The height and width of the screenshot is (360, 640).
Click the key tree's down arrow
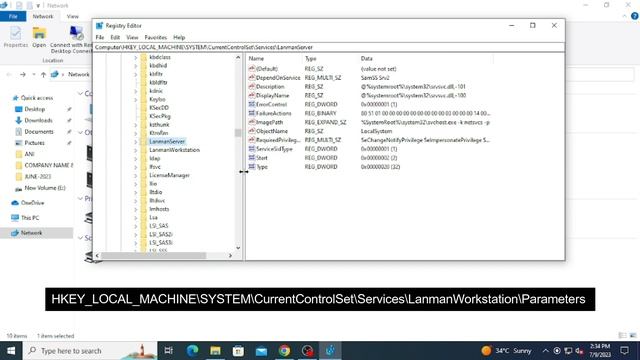(x=238, y=248)
